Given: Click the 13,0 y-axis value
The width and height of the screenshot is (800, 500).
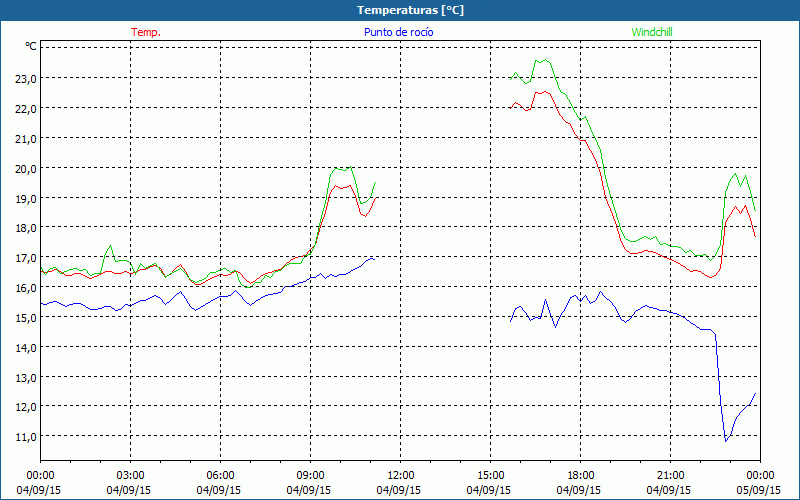Looking at the screenshot, I should (28, 377).
